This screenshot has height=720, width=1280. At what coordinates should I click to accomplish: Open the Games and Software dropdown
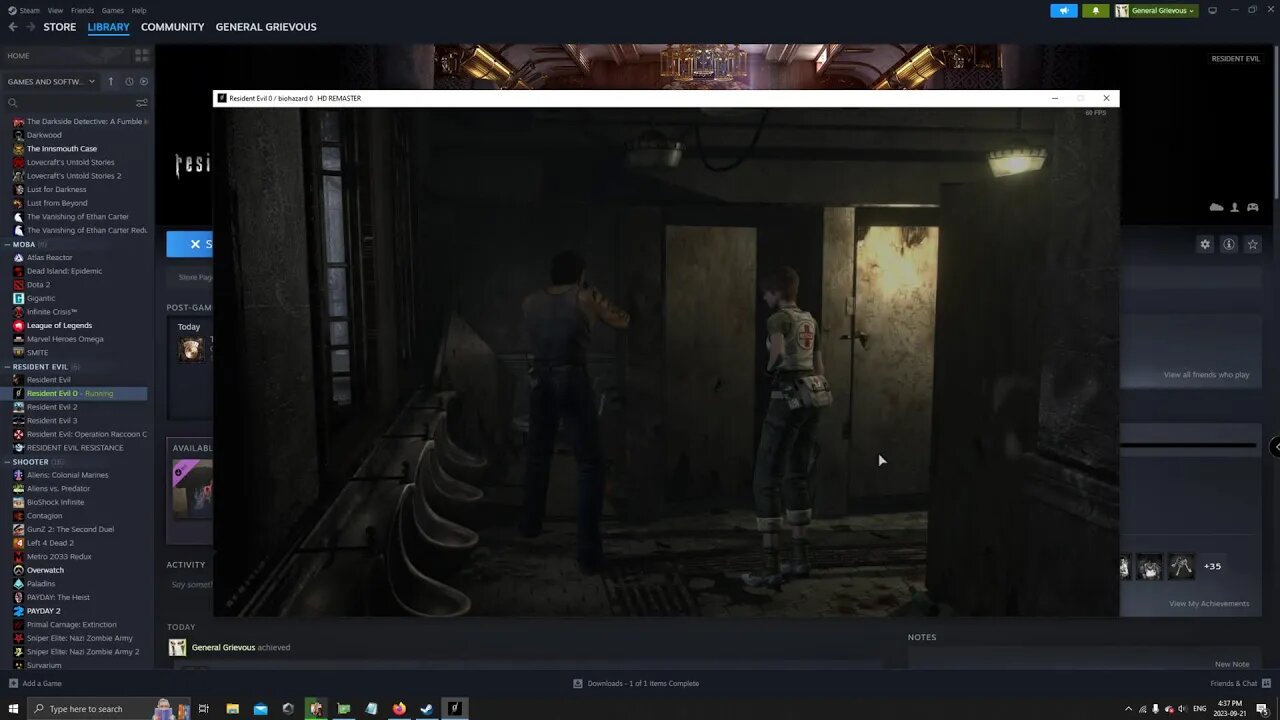tap(51, 81)
